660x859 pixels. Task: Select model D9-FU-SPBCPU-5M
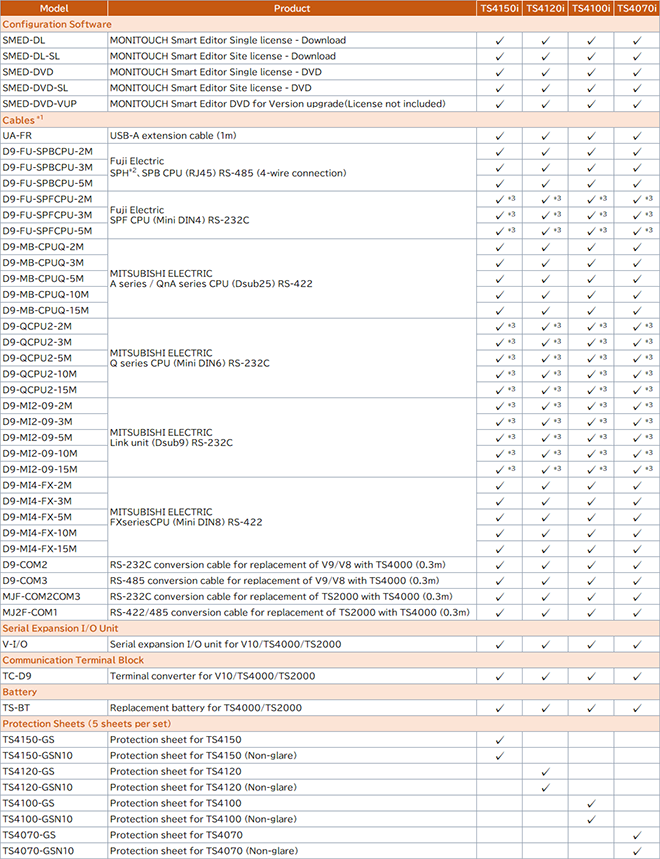(48, 183)
